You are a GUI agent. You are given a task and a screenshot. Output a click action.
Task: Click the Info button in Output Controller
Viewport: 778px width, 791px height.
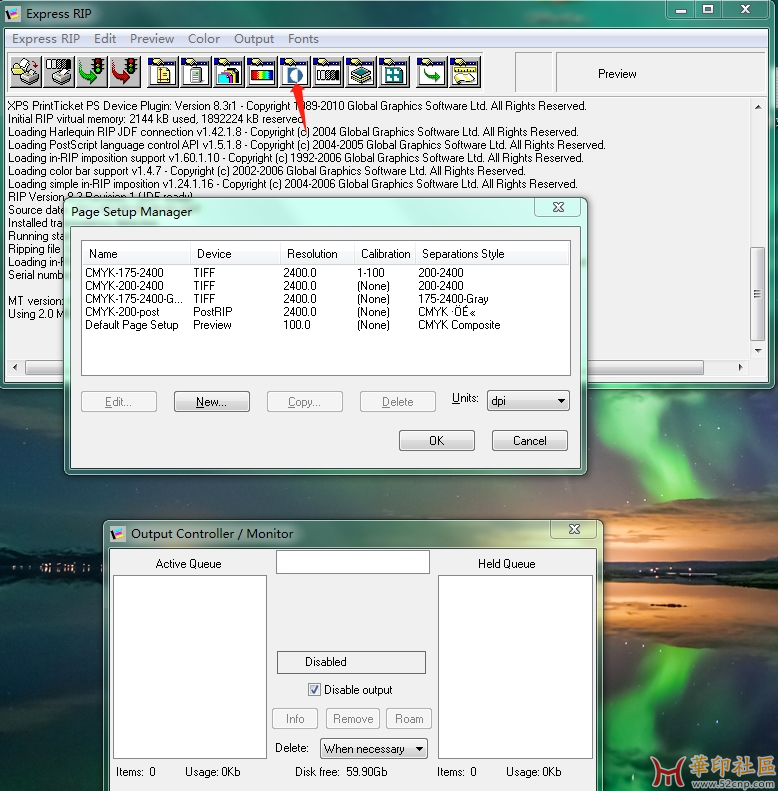(x=295, y=718)
